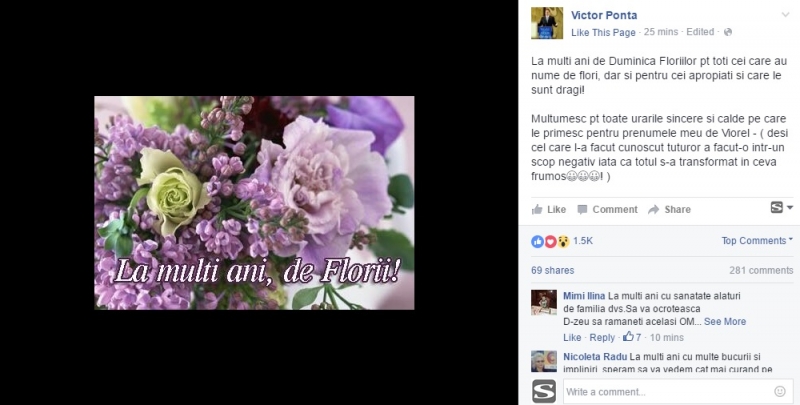Screen dimensions: 800x405
Task: Click the blue Like reaction icon
Action: click(x=537, y=241)
